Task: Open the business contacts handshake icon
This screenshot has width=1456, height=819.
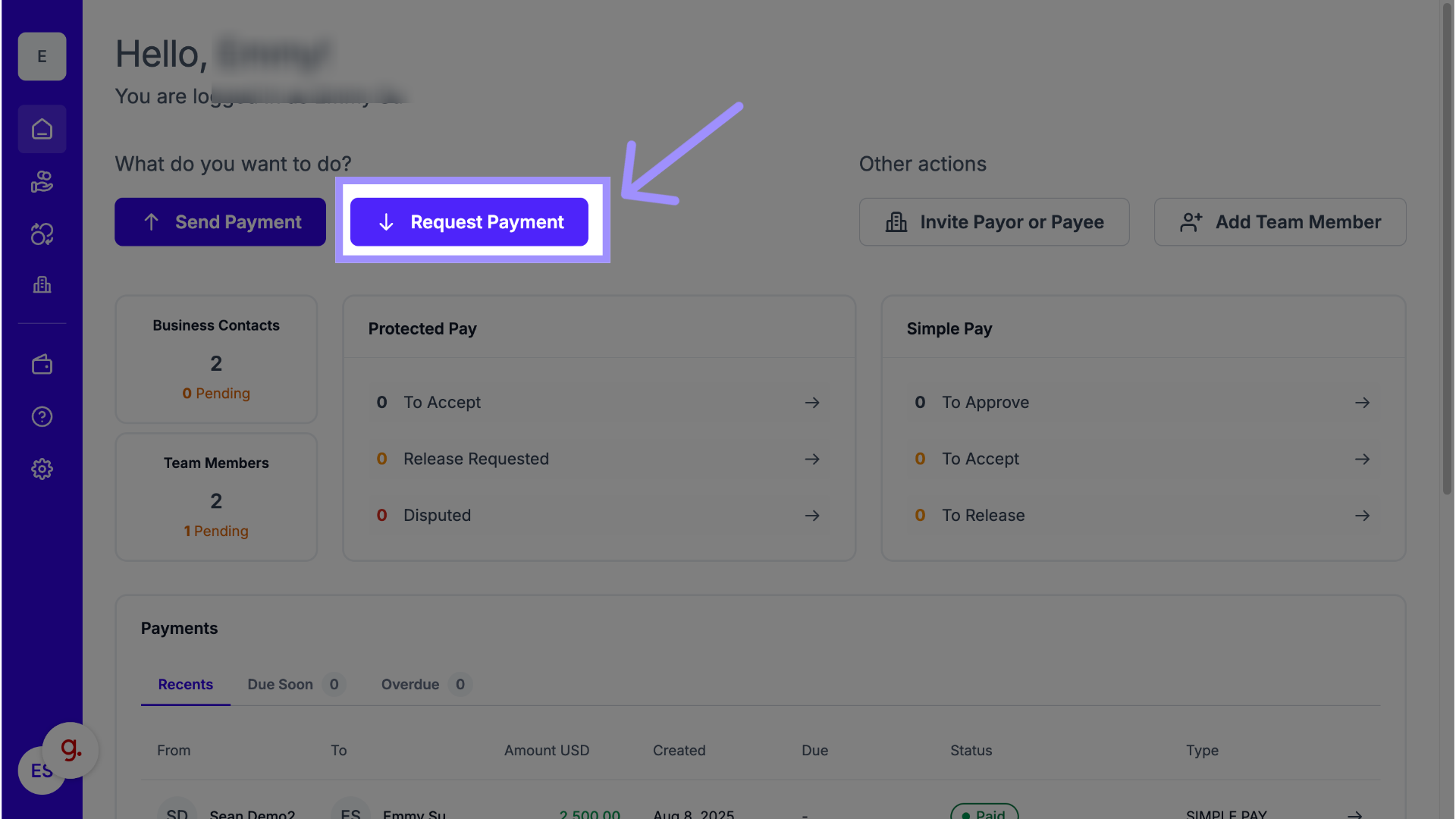Action: [42, 182]
